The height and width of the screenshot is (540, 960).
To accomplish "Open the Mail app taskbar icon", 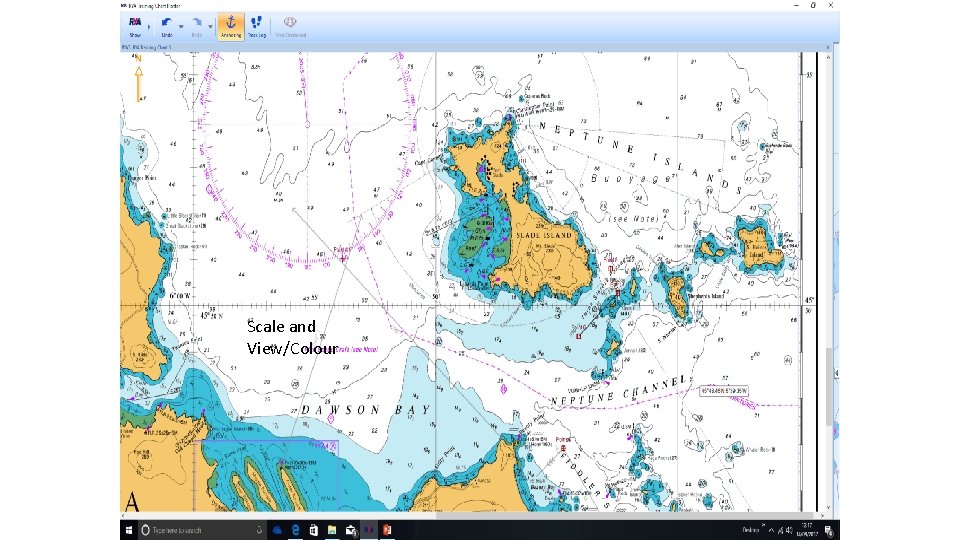I will [351, 530].
